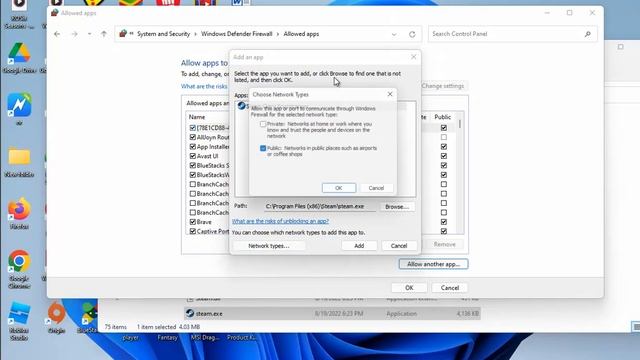Click the search magnifier icon
The image size is (640, 360).
(588, 34)
